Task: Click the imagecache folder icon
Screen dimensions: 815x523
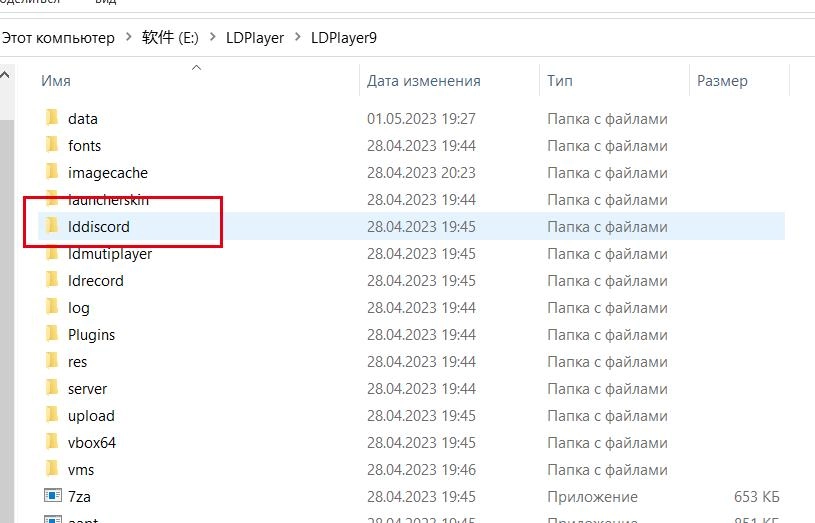Action: 53,173
